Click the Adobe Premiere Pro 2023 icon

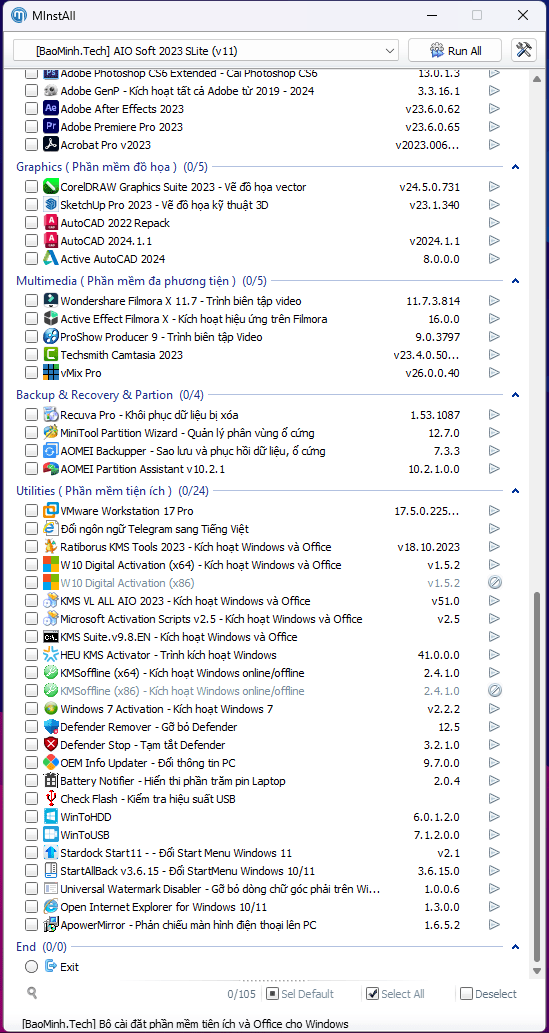[51, 126]
